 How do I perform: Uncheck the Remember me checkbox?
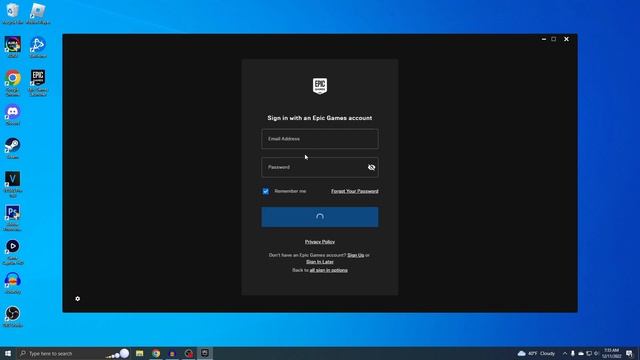click(x=266, y=191)
